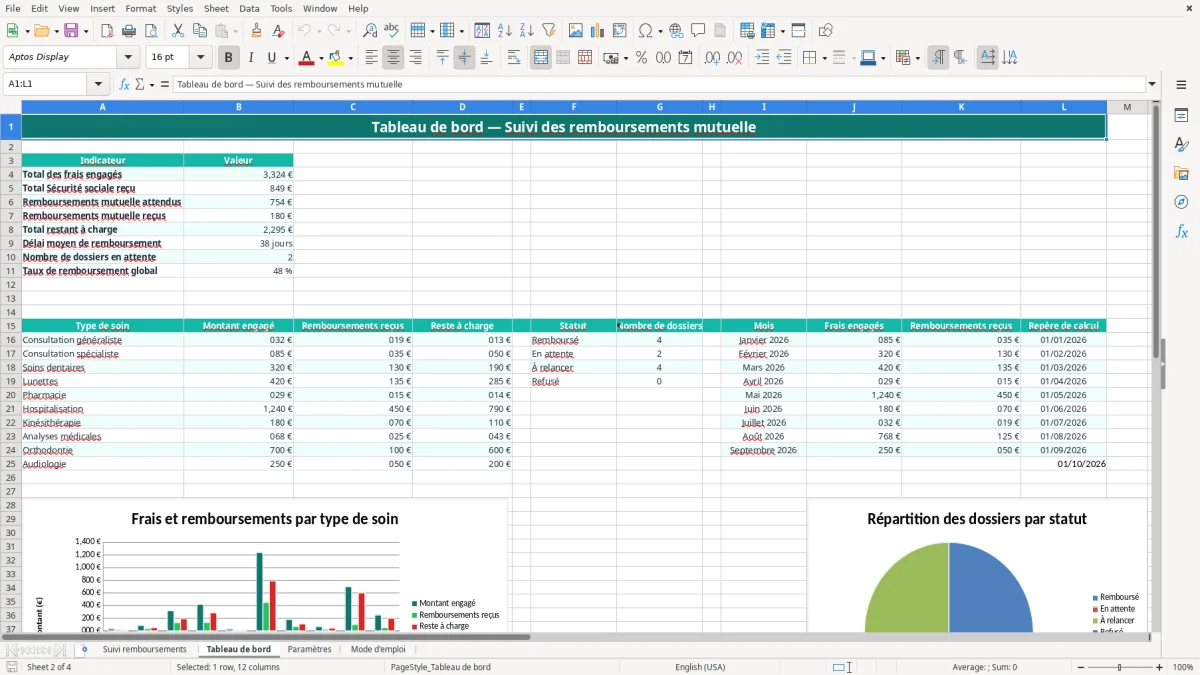Toggle Merge and Center Cells
Viewport: 1200px width, 675px height.
click(541, 58)
